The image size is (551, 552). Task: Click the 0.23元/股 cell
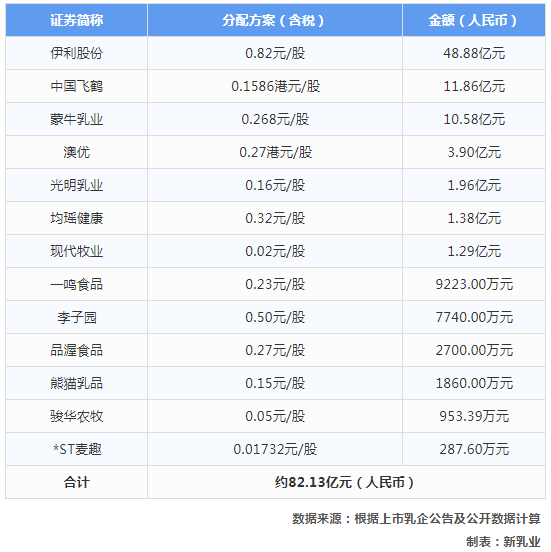pyautogui.click(x=275, y=284)
